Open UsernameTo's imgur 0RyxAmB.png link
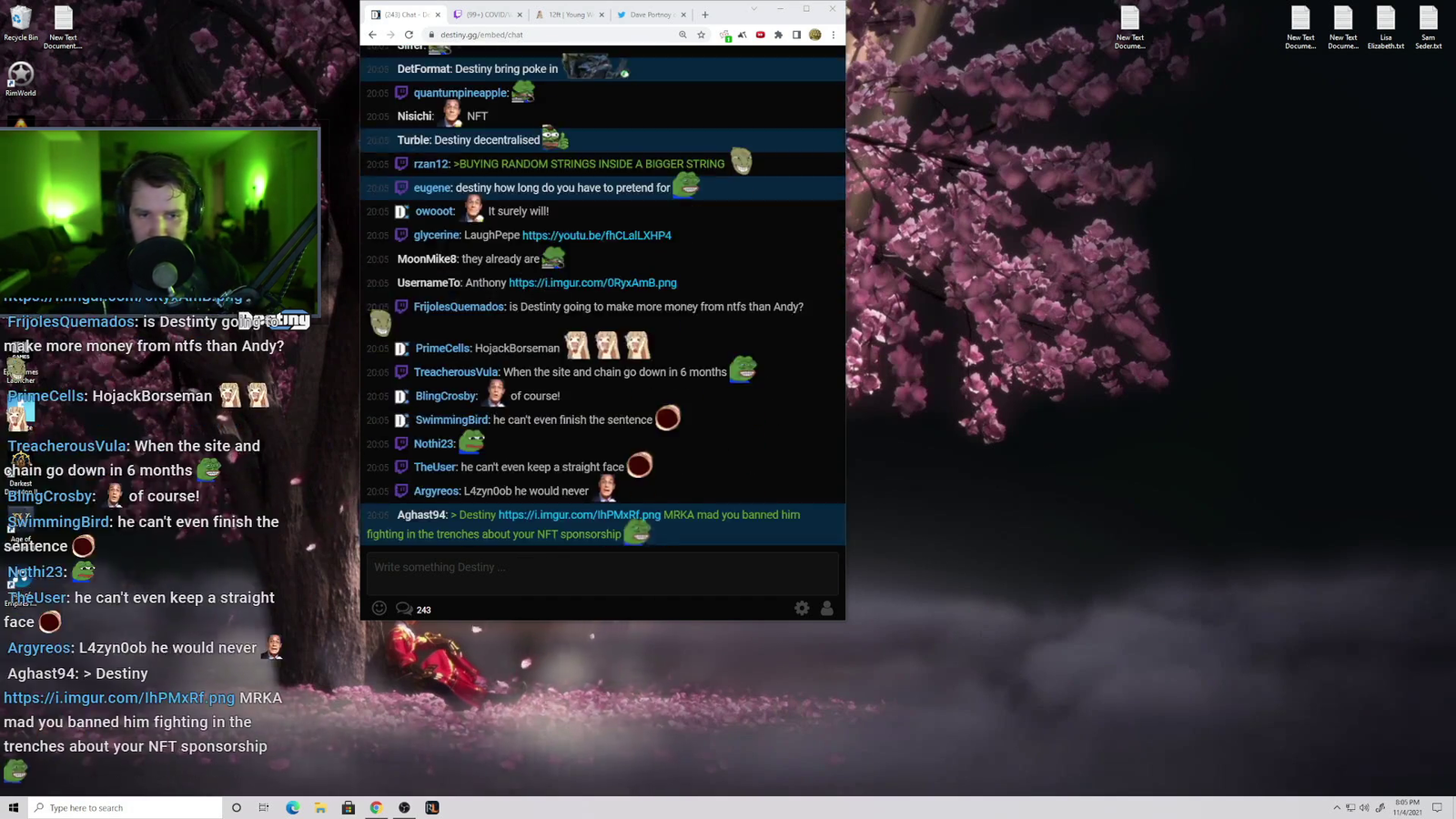This screenshot has width=1456, height=819. point(592,283)
